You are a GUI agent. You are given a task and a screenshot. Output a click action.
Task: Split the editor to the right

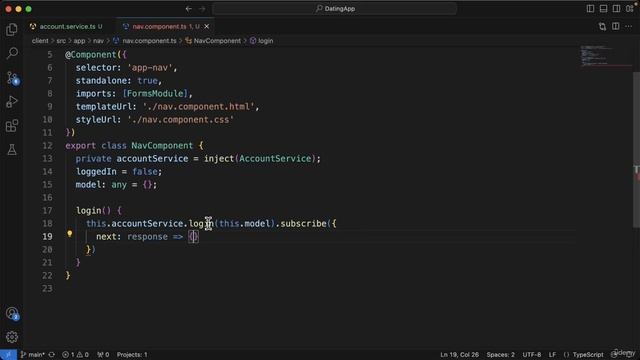(616, 27)
